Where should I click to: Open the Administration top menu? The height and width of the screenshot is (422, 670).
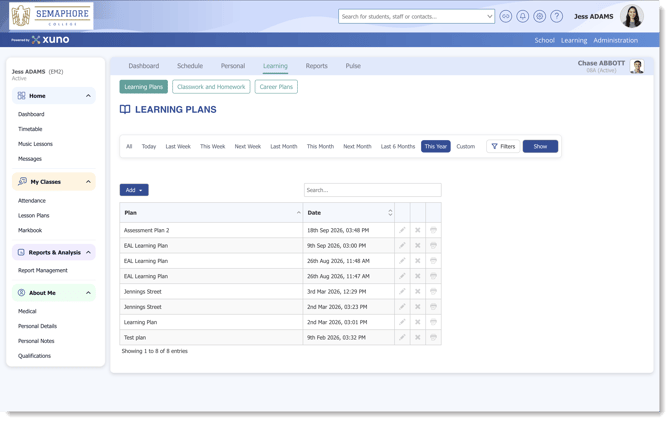[615, 40]
